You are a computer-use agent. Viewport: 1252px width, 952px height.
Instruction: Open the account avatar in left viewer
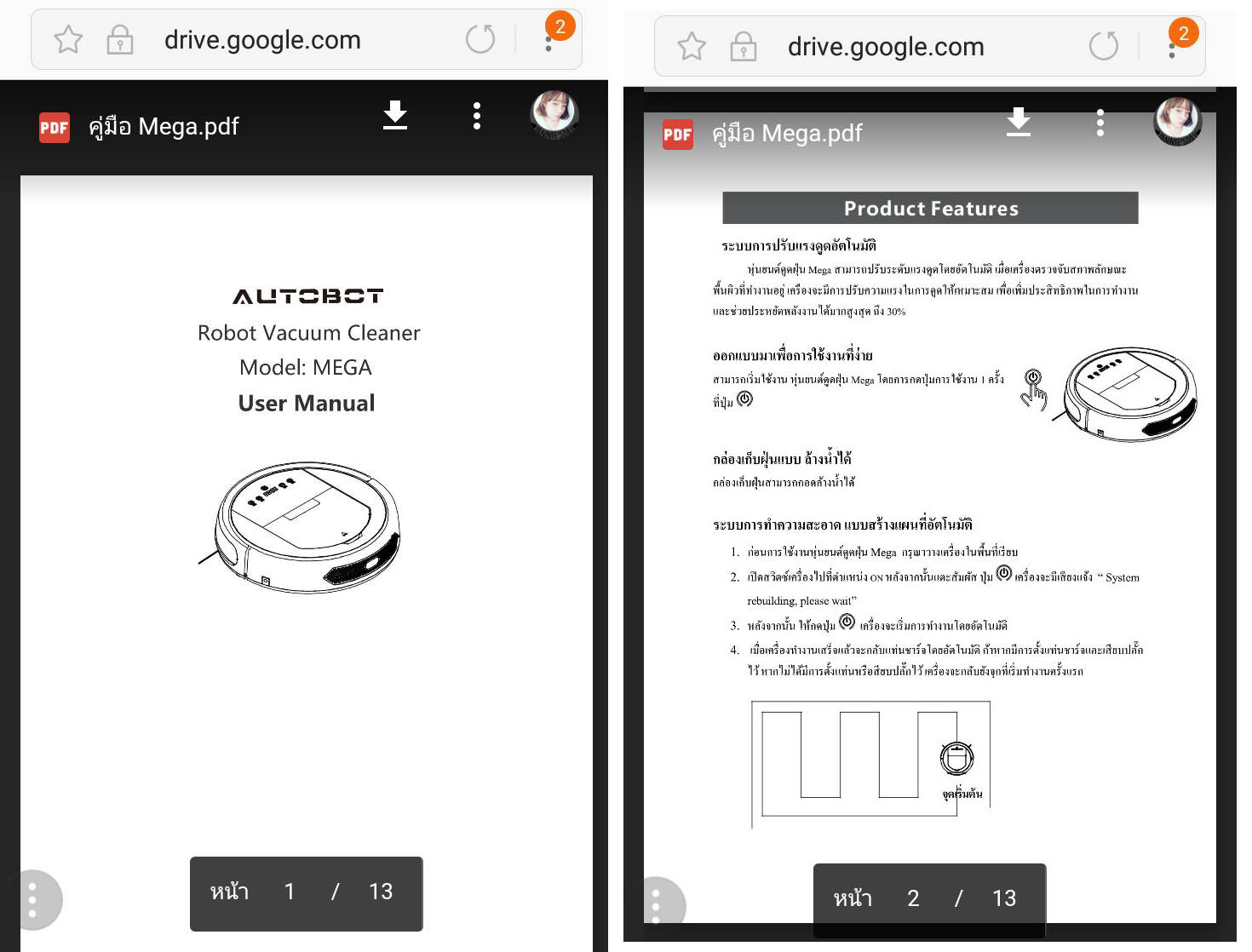click(x=554, y=114)
